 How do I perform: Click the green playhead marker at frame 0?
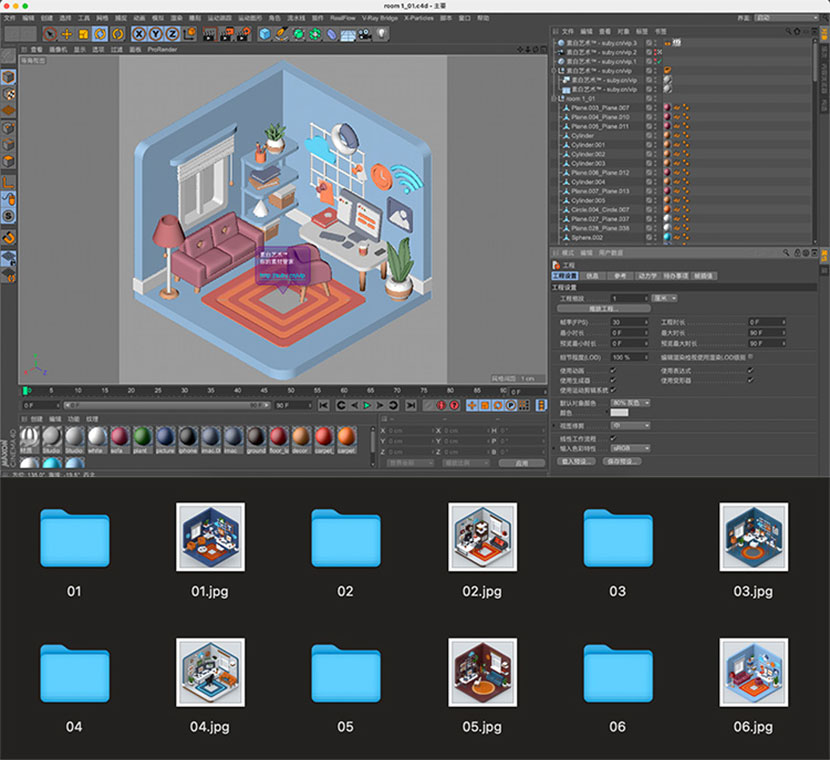(x=25, y=391)
